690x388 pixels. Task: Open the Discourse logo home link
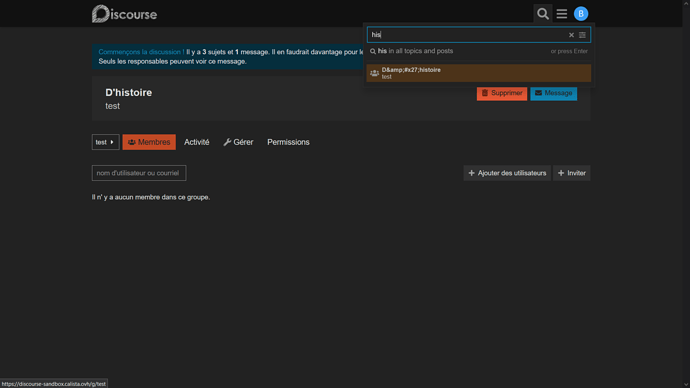tap(124, 14)
